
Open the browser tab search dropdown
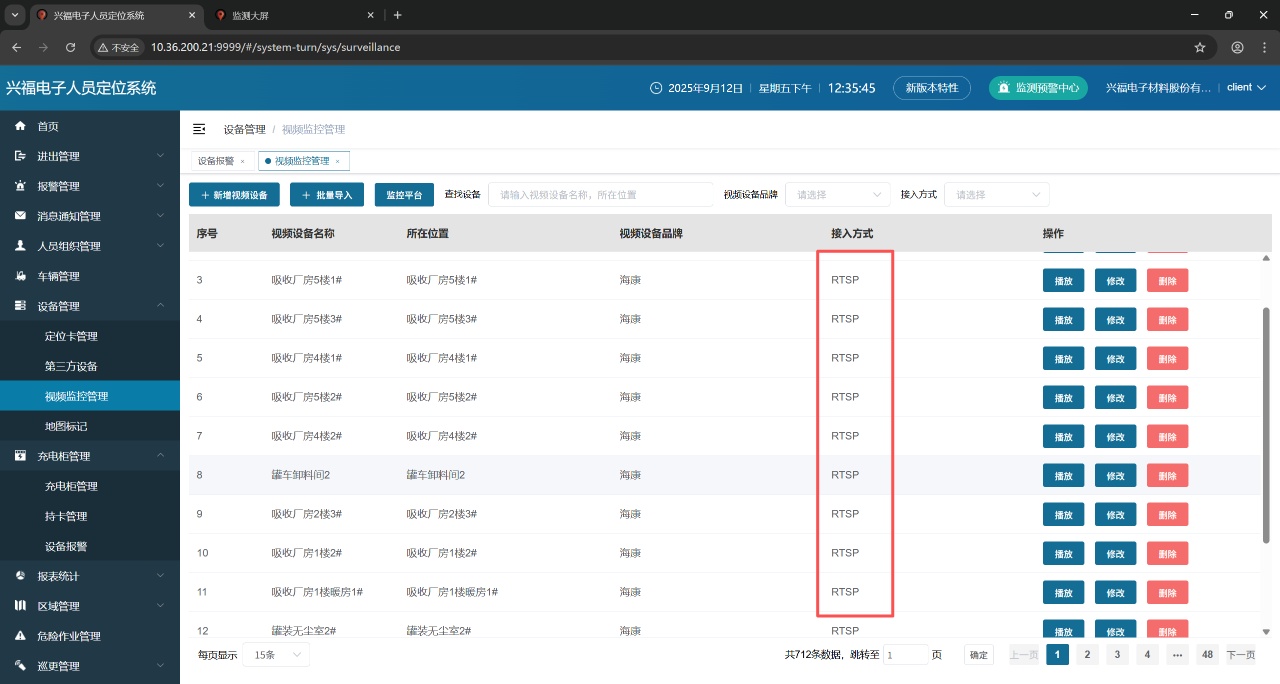click(14, 15)
